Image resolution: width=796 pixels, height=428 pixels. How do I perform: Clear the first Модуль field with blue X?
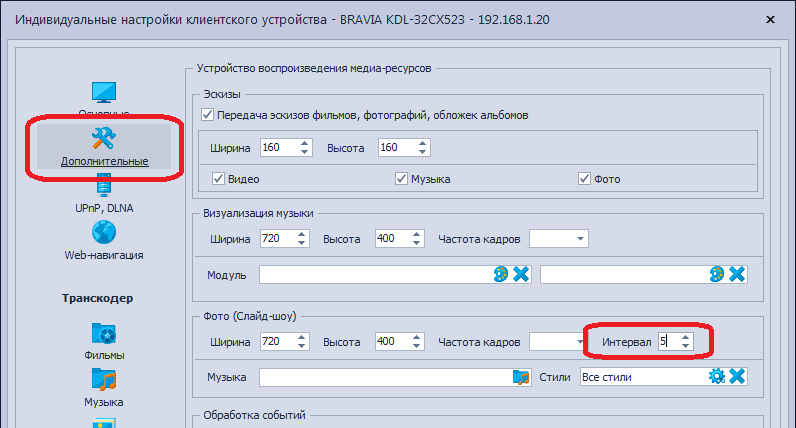click(x=521, y=274)
